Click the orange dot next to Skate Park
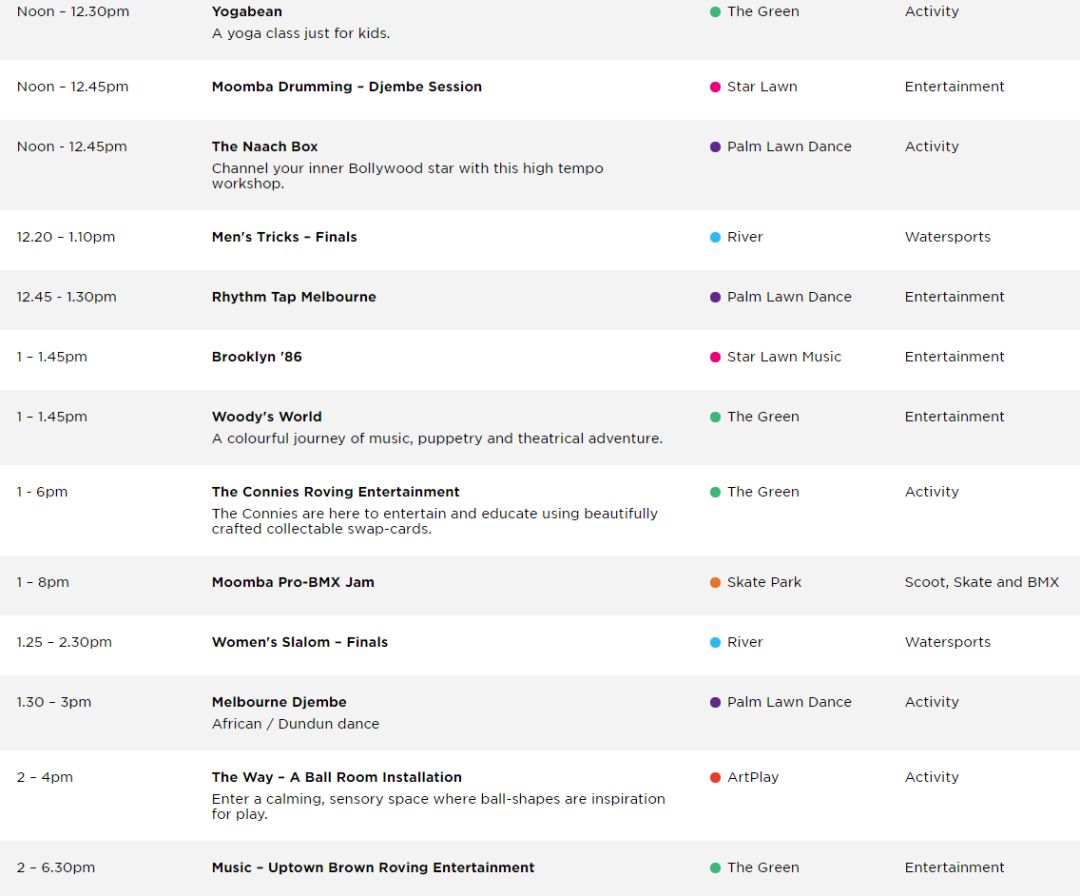Screen dimensions: 1080x896 tap(715, 582)
